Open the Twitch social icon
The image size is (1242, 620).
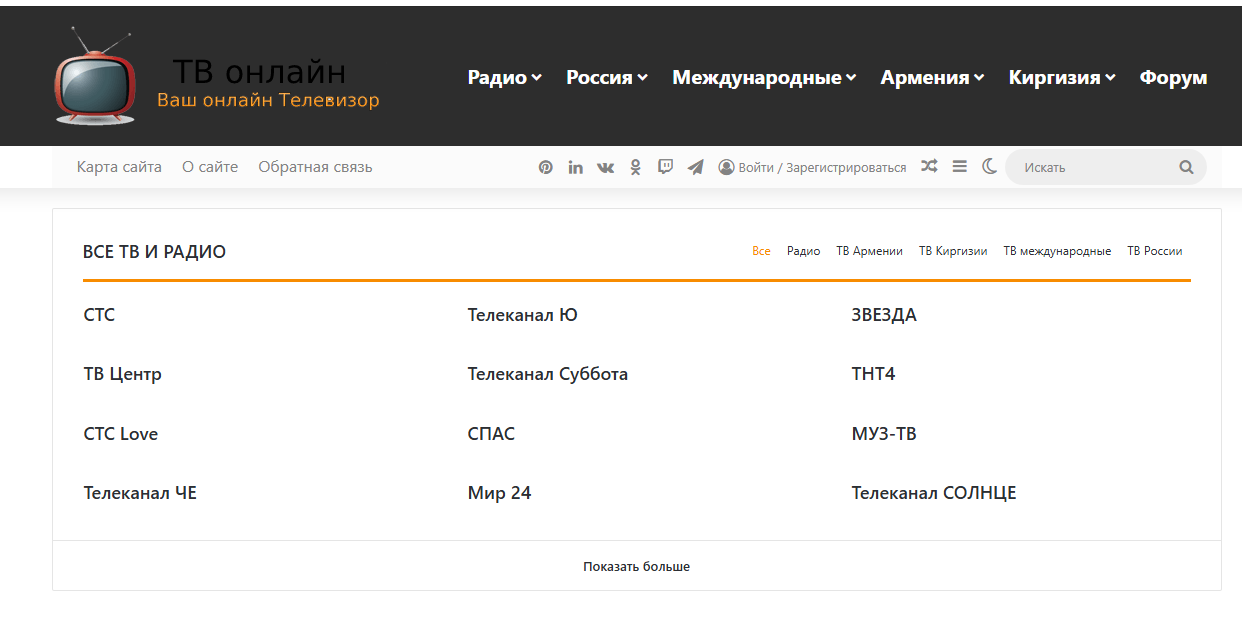pyautogui.click(x=665, y=167)
